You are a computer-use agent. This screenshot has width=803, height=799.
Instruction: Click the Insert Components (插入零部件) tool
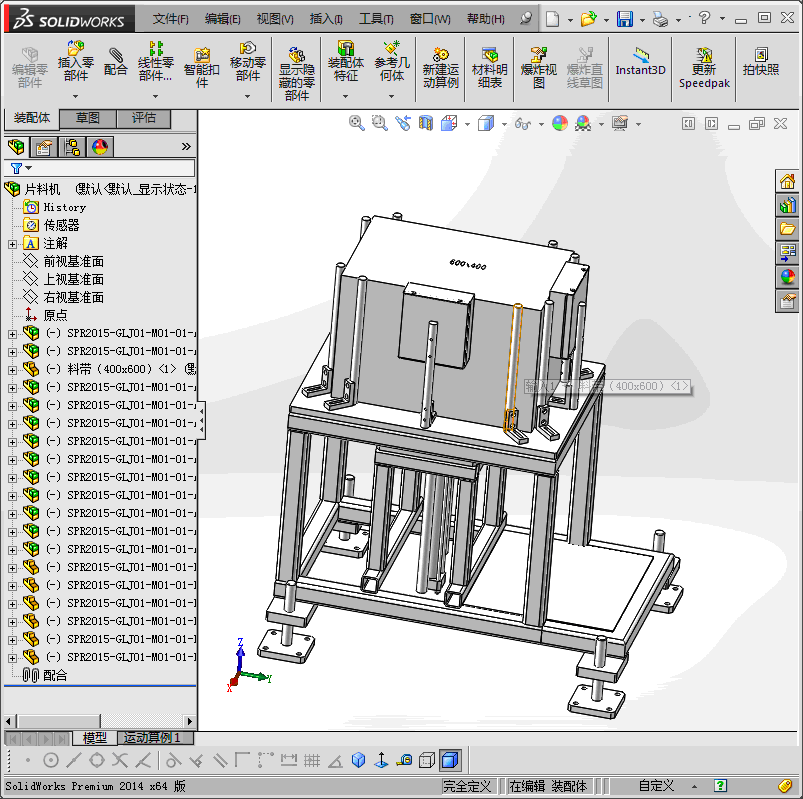coord(75,60)
